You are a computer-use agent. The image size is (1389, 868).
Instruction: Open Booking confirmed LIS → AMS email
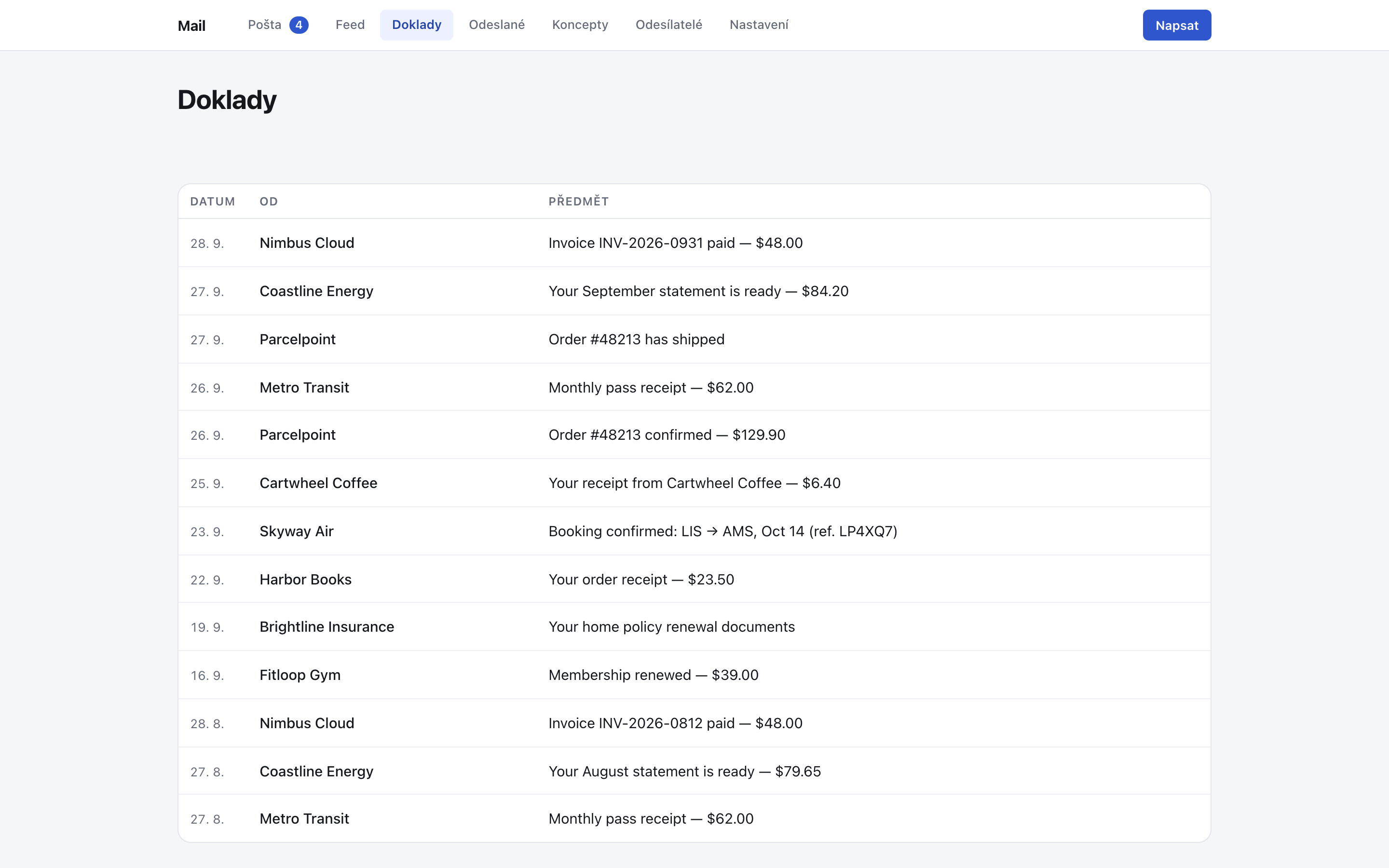(694, 531)
